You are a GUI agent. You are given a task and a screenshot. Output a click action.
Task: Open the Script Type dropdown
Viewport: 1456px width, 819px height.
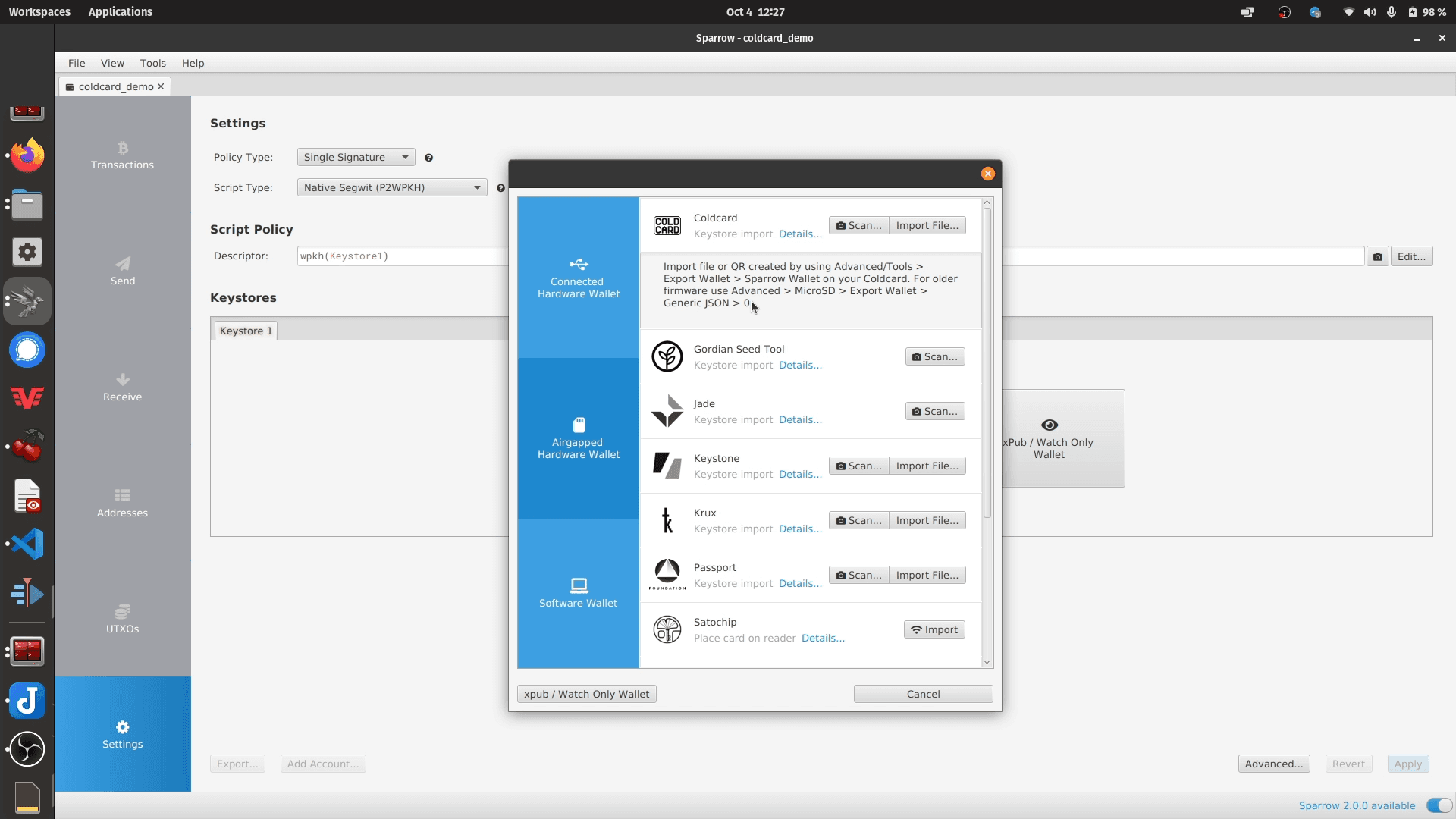coord(392,187)
